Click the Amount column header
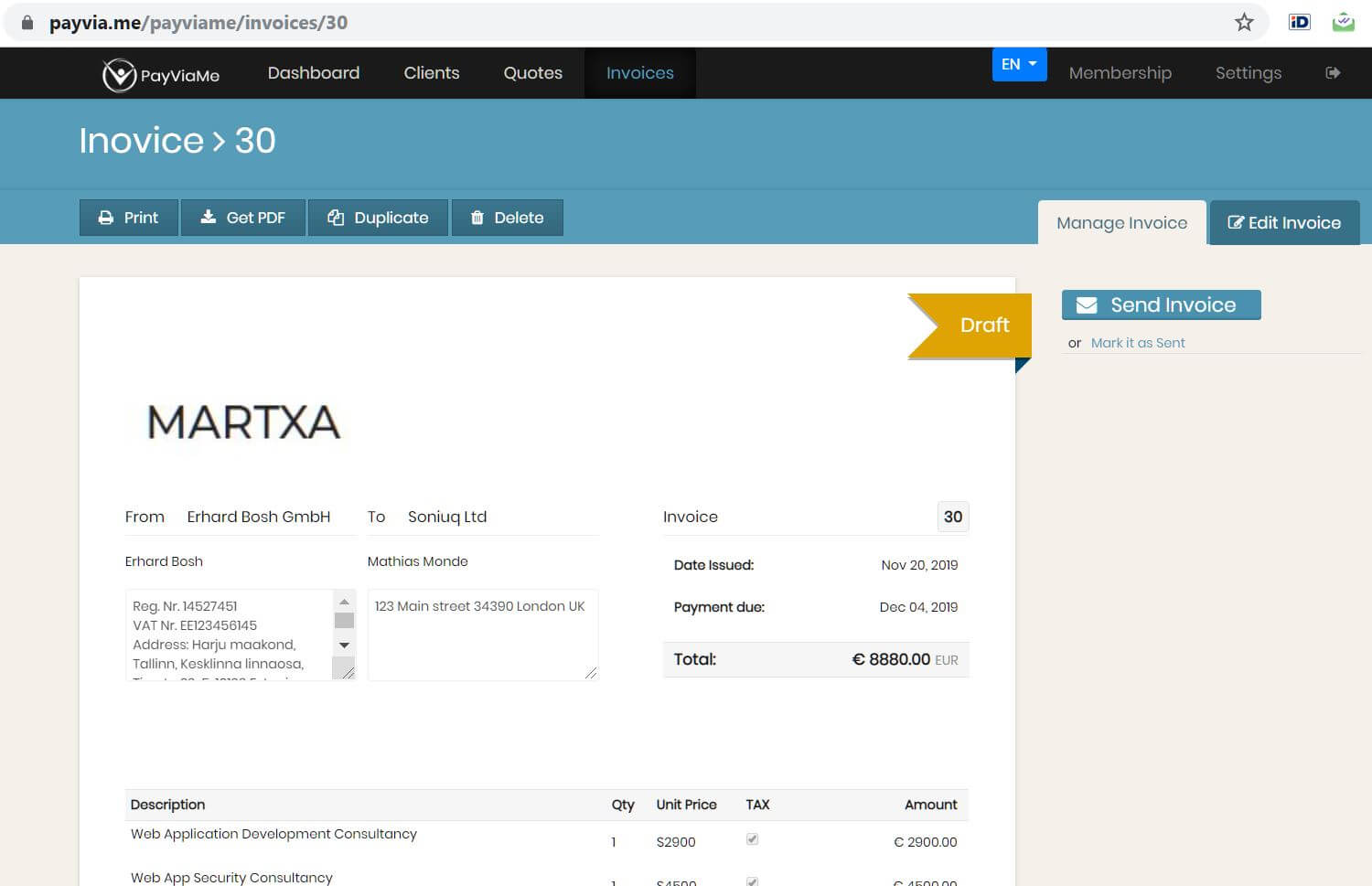 coord(930,805)
